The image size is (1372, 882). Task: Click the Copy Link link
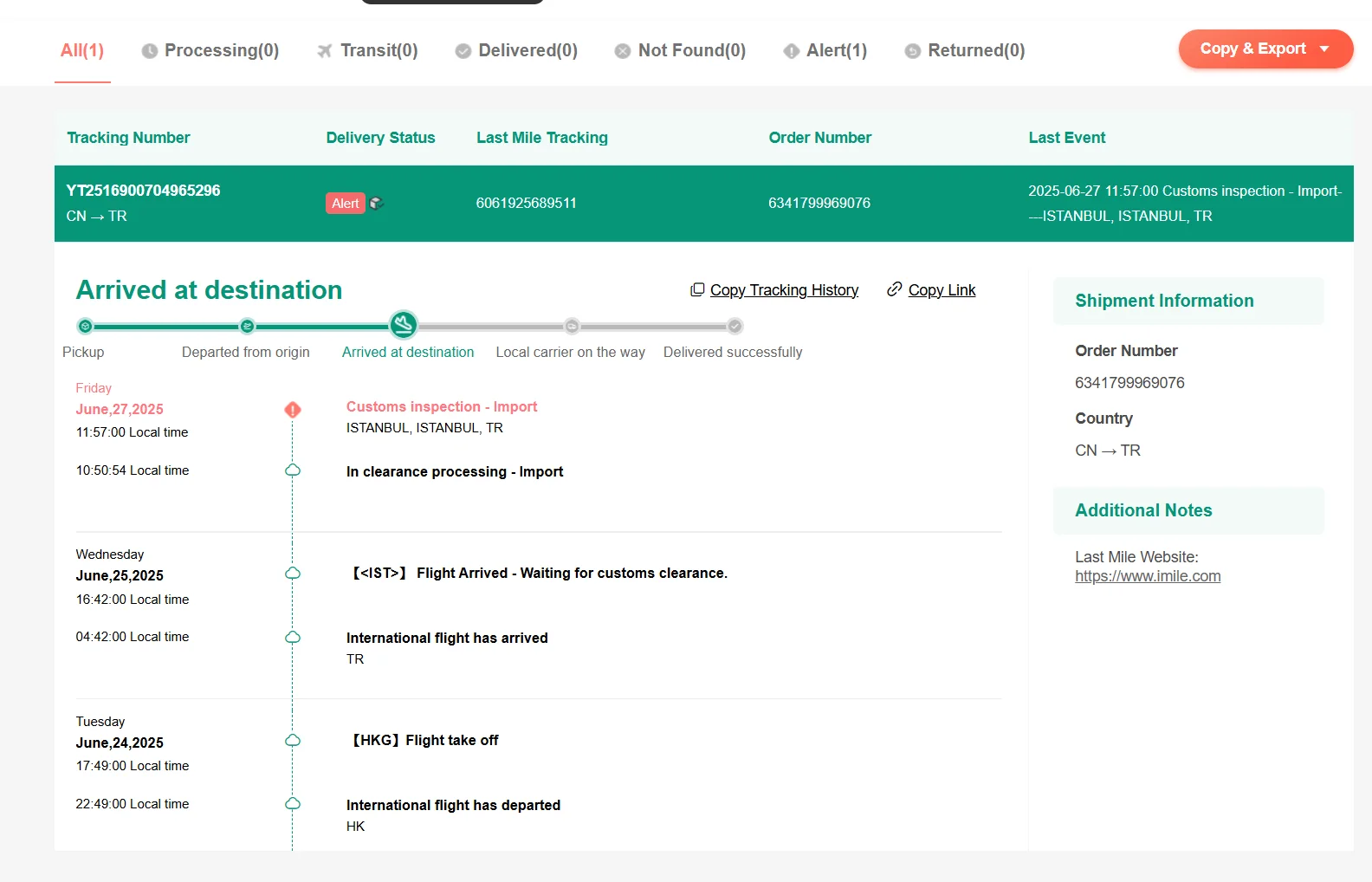(x=942, y=290)
